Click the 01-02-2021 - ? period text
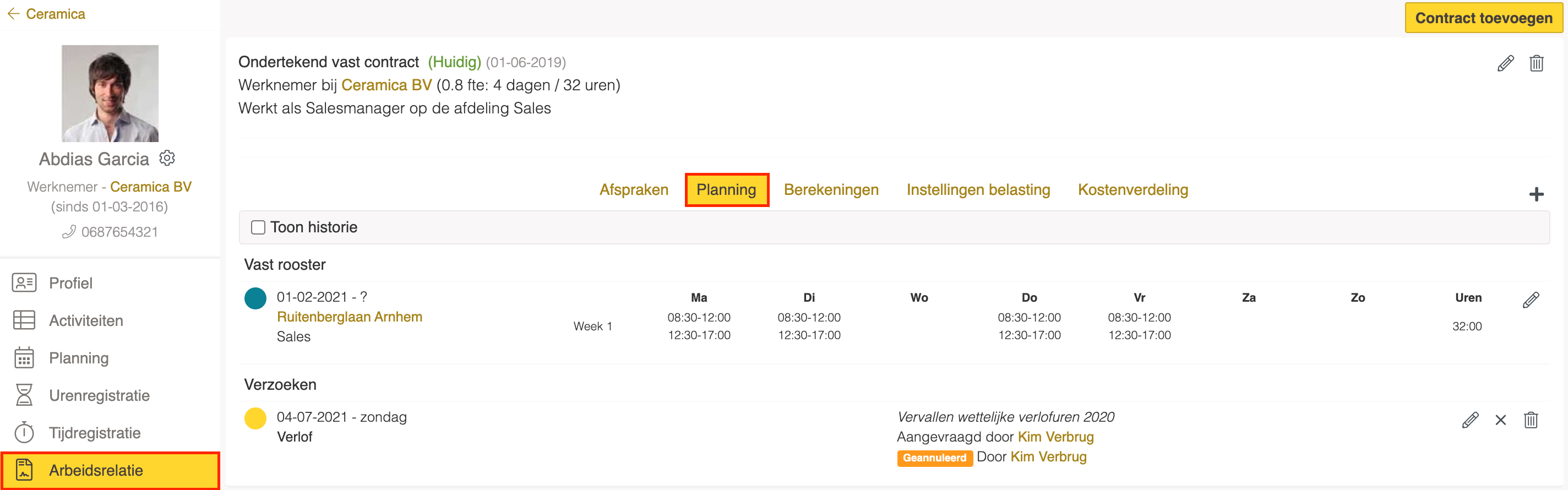Image resolution: width=1568 pixels, height=490 pixels. 322,297
